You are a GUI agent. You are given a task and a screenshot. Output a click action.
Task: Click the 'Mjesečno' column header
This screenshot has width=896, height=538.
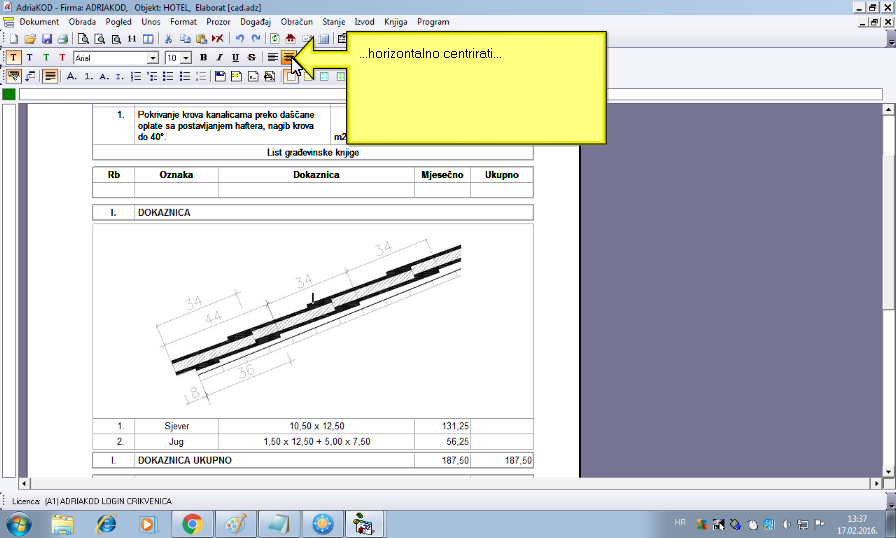tap(442, 175)
